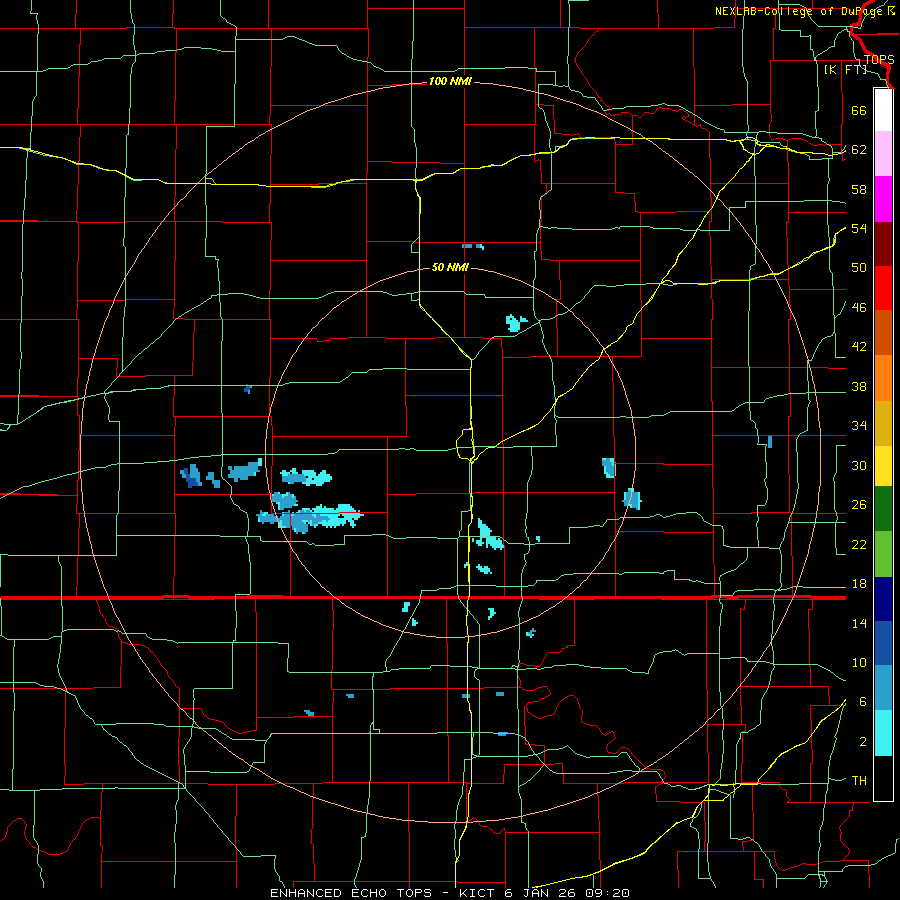The height and width of the screenshot is (900, 900).
Task: Click the light pink swatch beside 62
Action: [883, 153]
